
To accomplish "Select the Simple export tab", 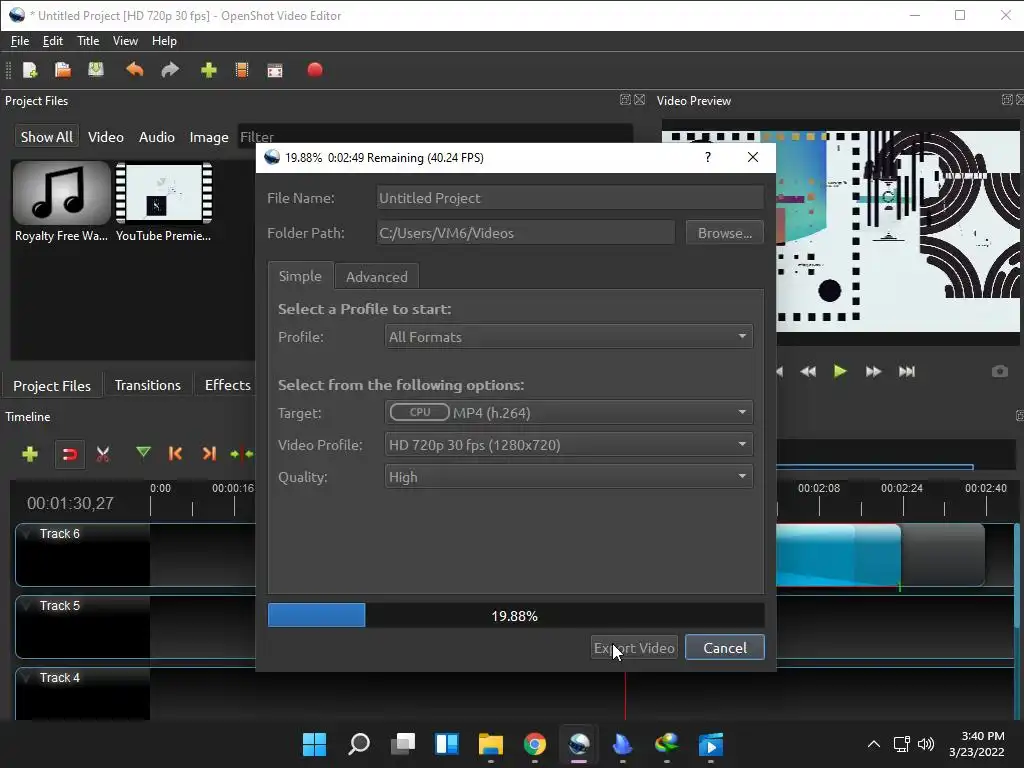I will tap(300, 276).
